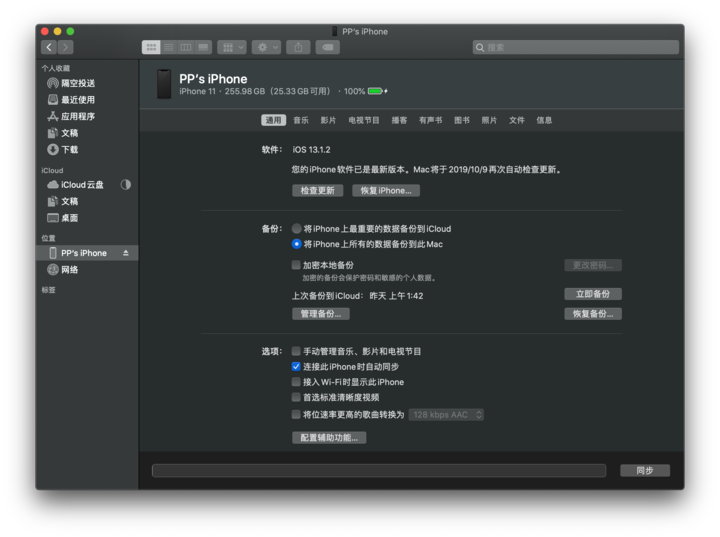Enable 首选标准清晰度视频 checkbox

click(296, 397)
